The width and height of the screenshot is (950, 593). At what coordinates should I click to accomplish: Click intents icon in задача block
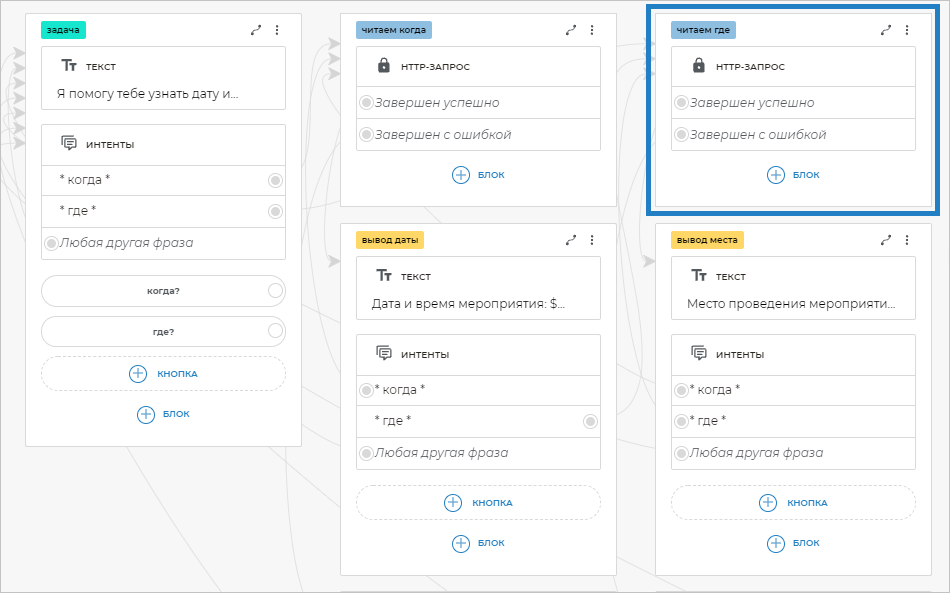(x=69, y=144)
